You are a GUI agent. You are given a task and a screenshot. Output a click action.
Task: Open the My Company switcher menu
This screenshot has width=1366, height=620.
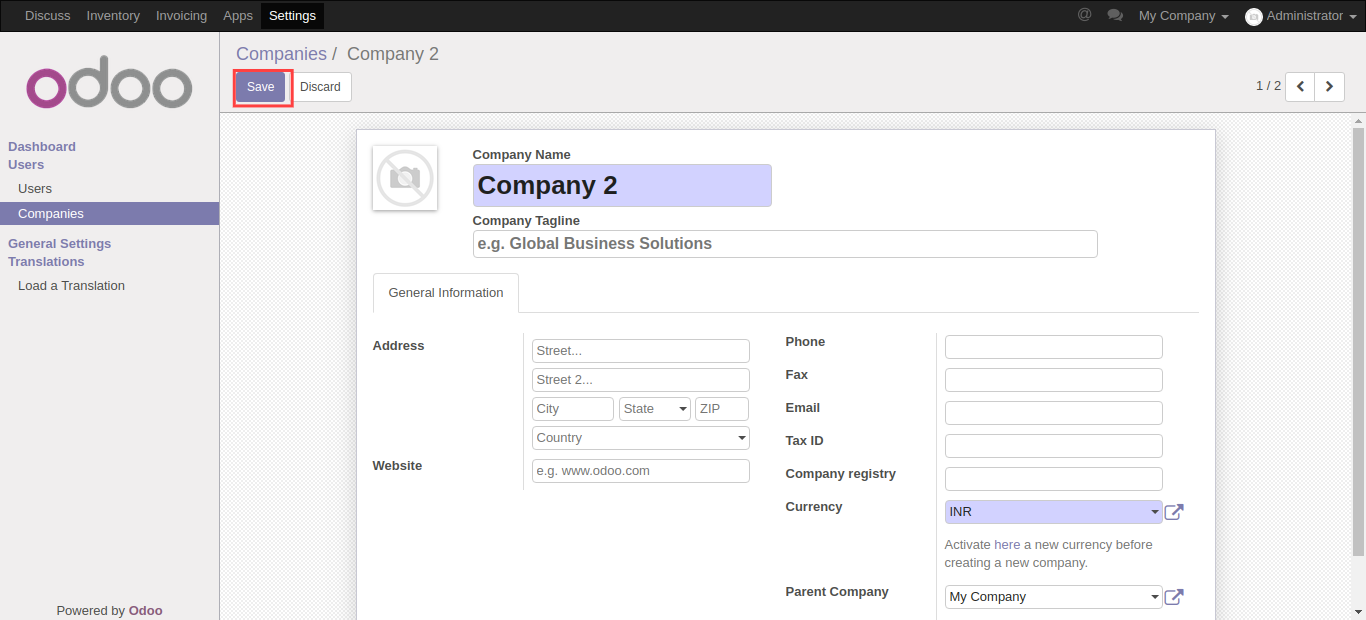[1183, 16]
